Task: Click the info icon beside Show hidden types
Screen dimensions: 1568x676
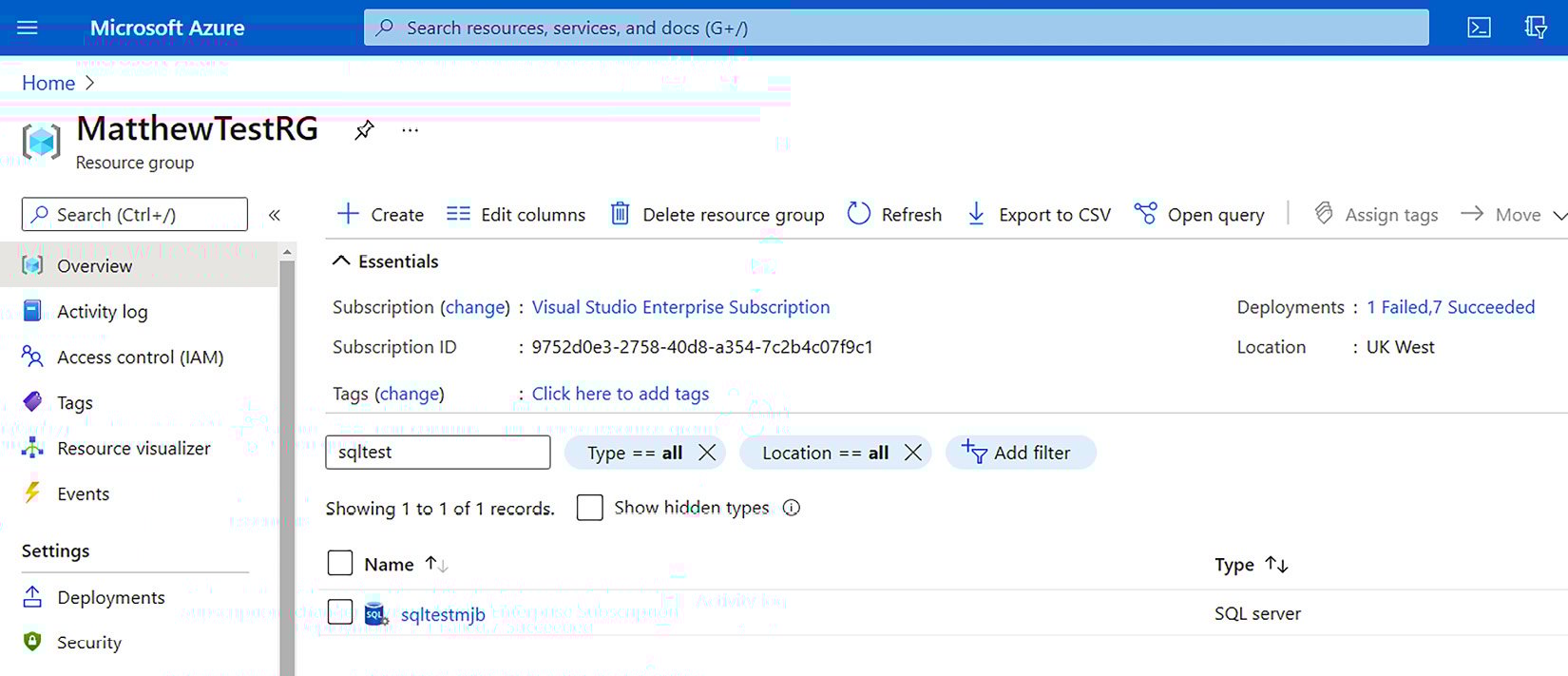Action: coord(792,508)
